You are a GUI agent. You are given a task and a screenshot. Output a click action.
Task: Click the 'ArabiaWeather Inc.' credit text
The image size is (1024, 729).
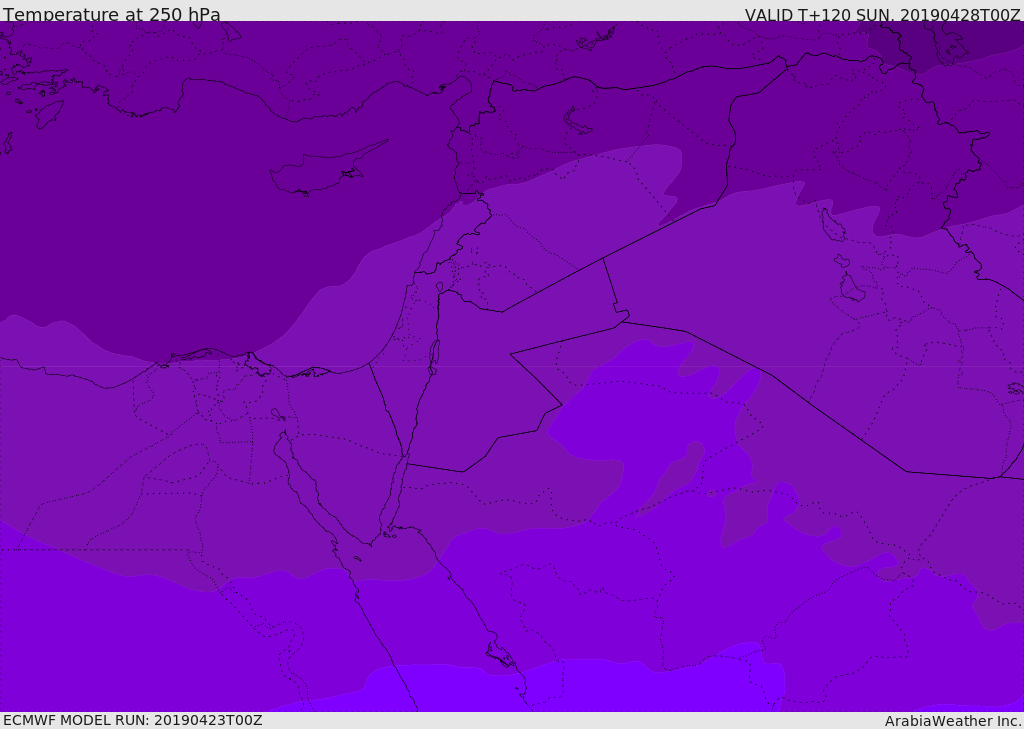pyautogui.click(x=953, y=721)
